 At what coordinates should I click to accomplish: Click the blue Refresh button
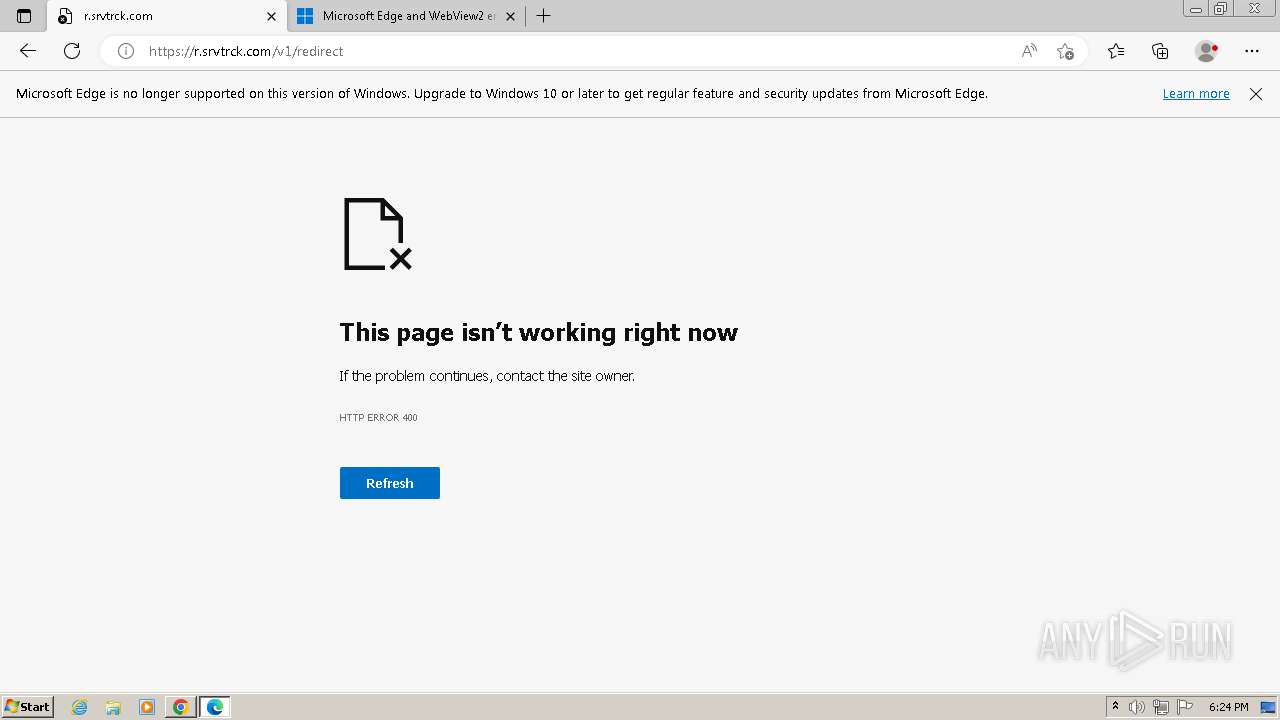390,483
